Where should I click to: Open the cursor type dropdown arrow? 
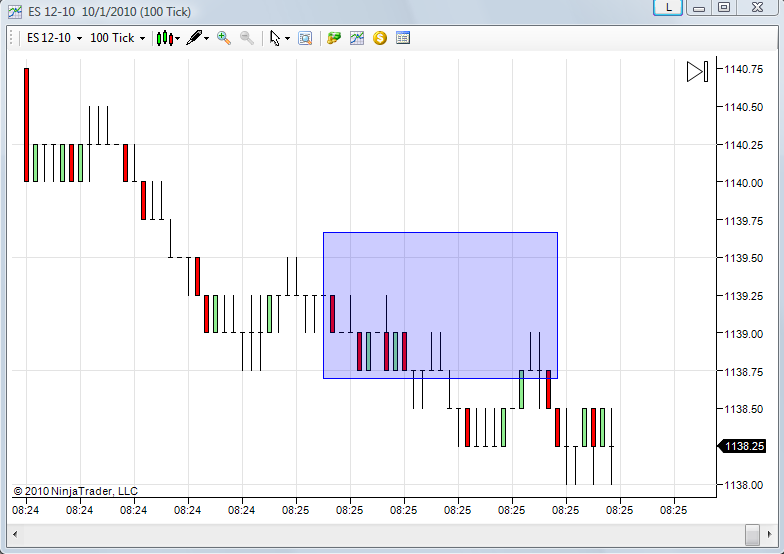[x=287, y=38]
